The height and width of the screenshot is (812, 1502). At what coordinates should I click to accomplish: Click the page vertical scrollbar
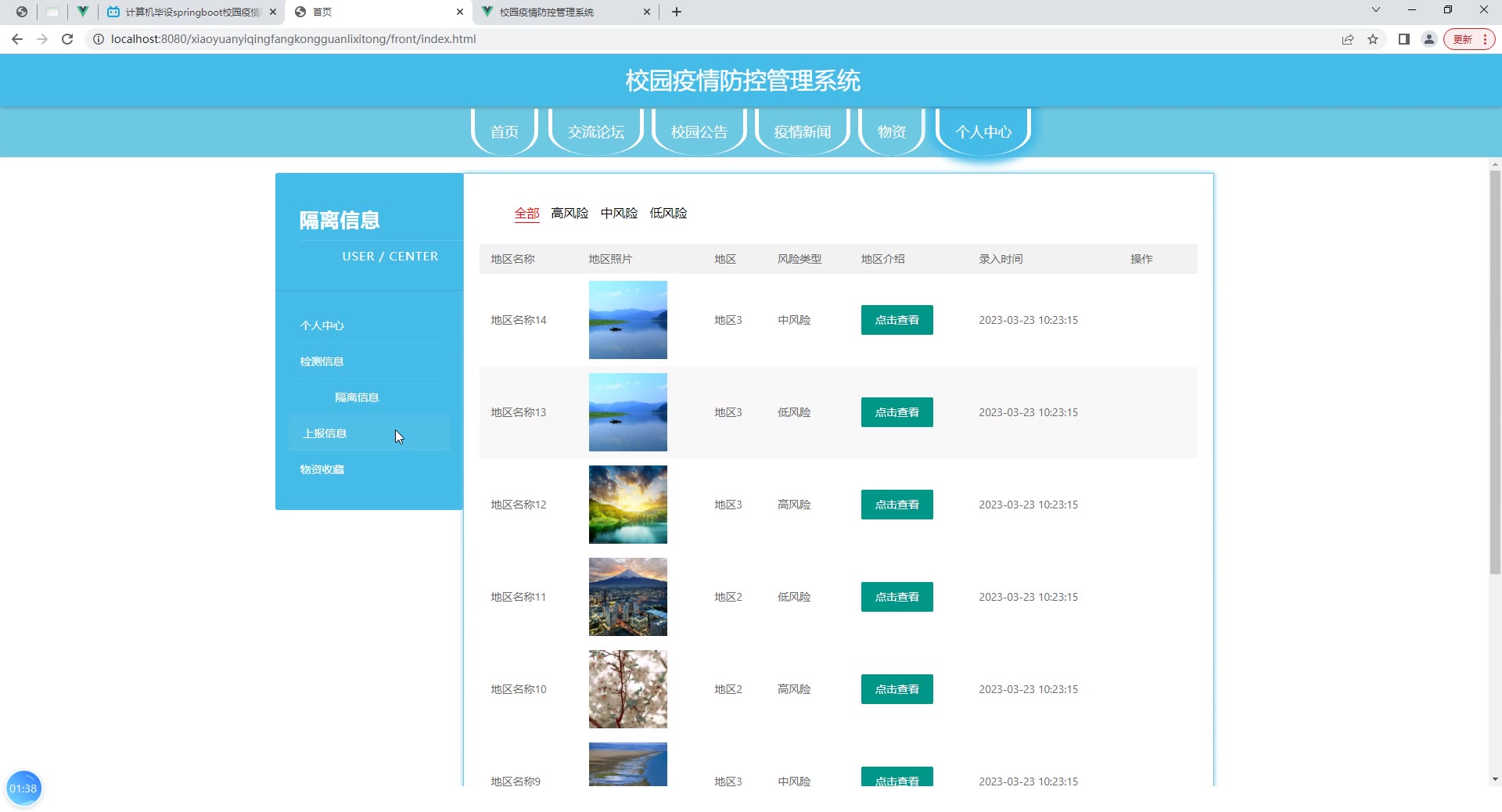pos(1495,372)
